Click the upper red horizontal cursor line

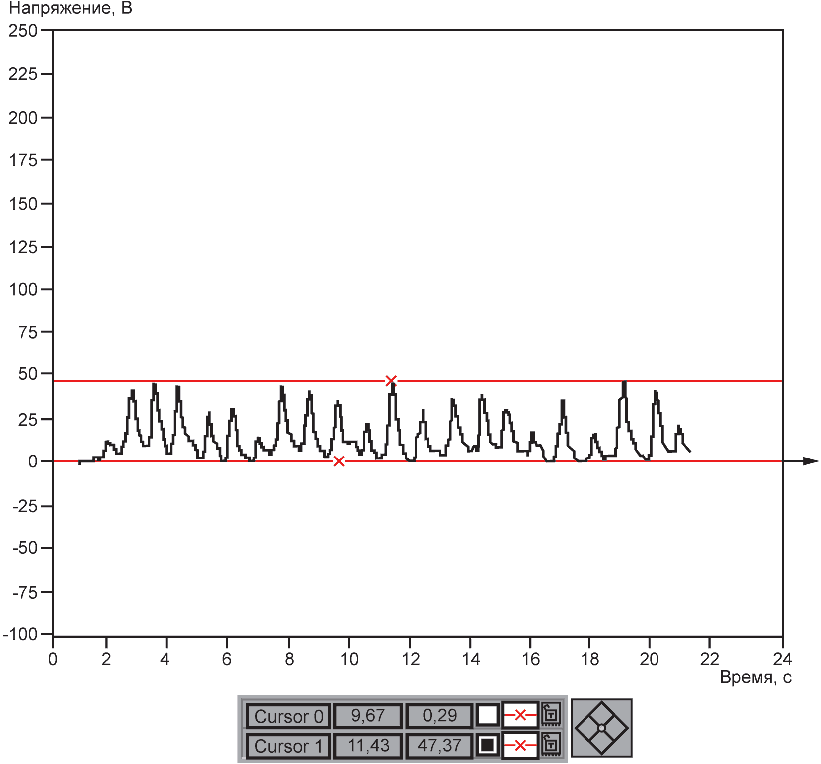click(576, 381)
